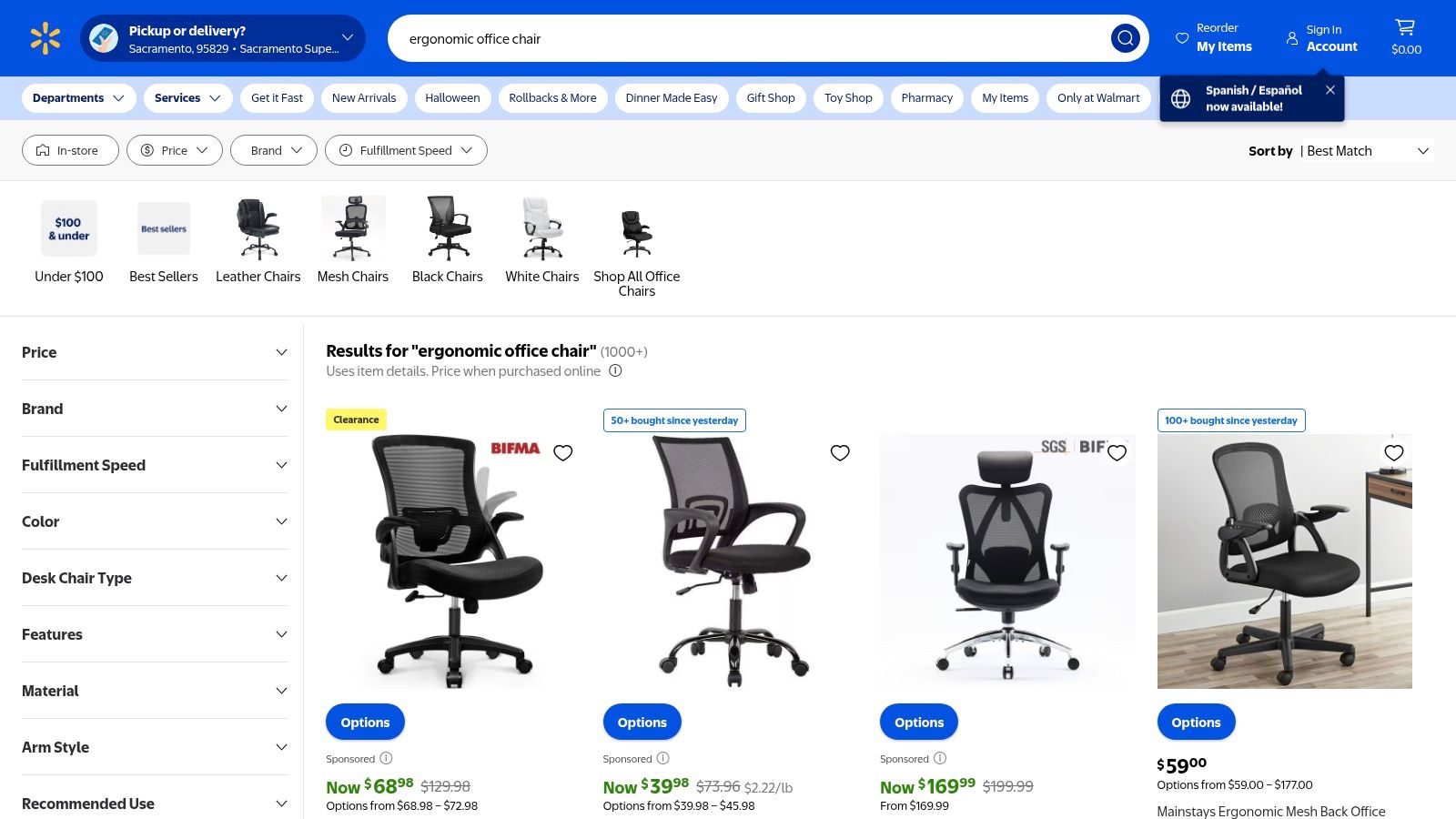Click the globe icon in language popup
Viewport: 1456px width, 819px height.
(1180, 98)
